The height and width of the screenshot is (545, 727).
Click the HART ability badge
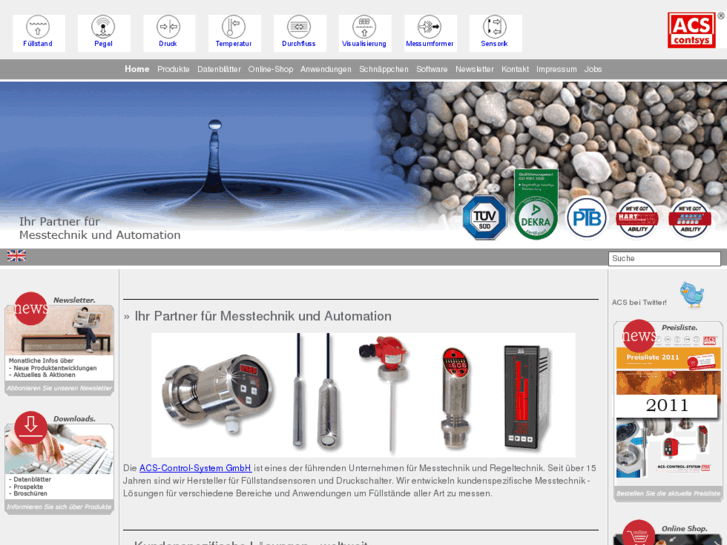coord(637,218)
